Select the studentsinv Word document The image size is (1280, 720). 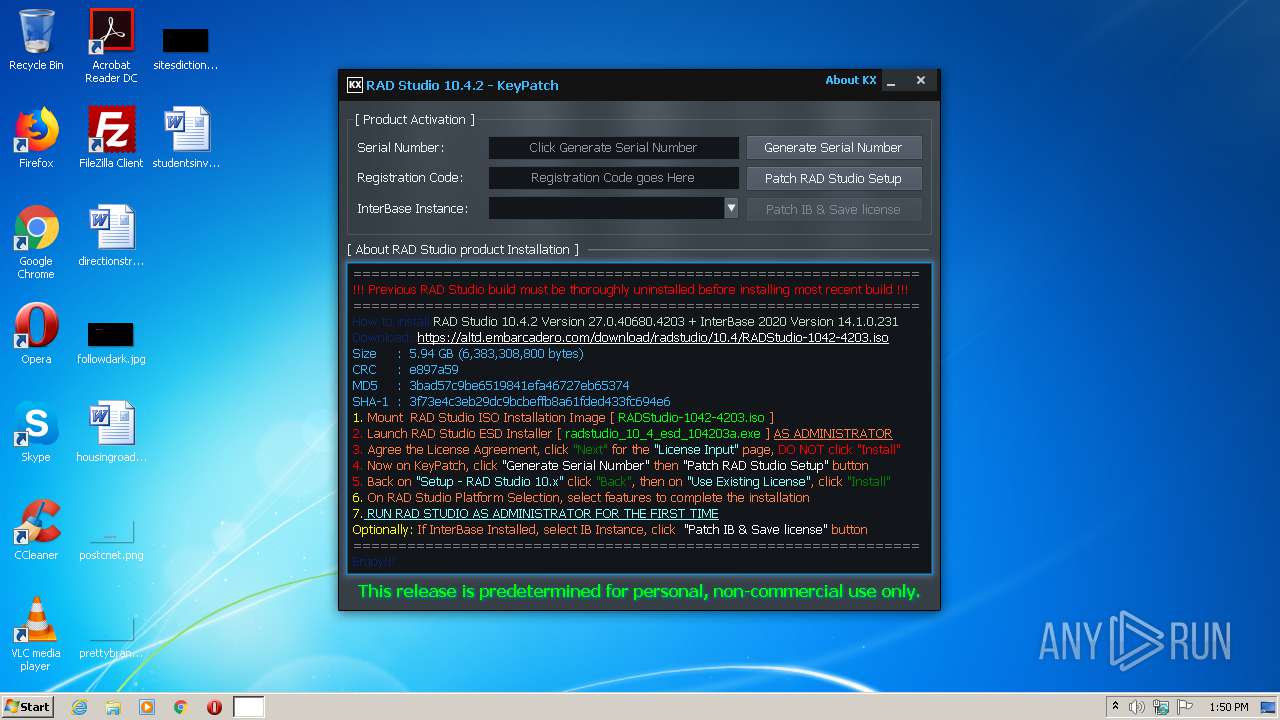186,138
